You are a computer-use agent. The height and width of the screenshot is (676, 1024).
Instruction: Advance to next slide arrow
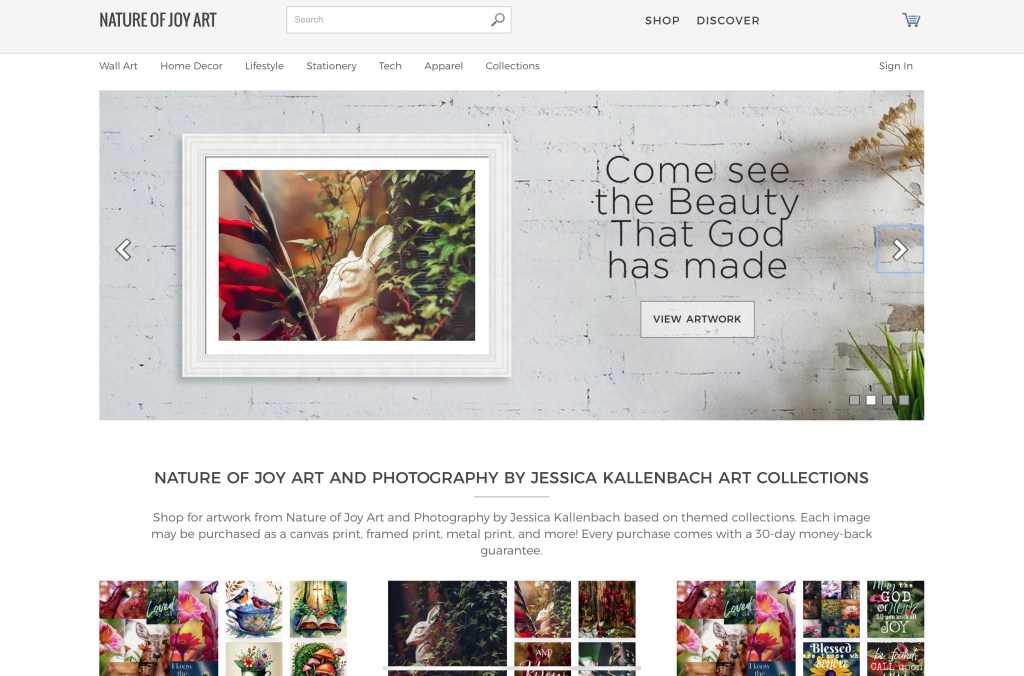pyautogui.click(x=900, y=249)
